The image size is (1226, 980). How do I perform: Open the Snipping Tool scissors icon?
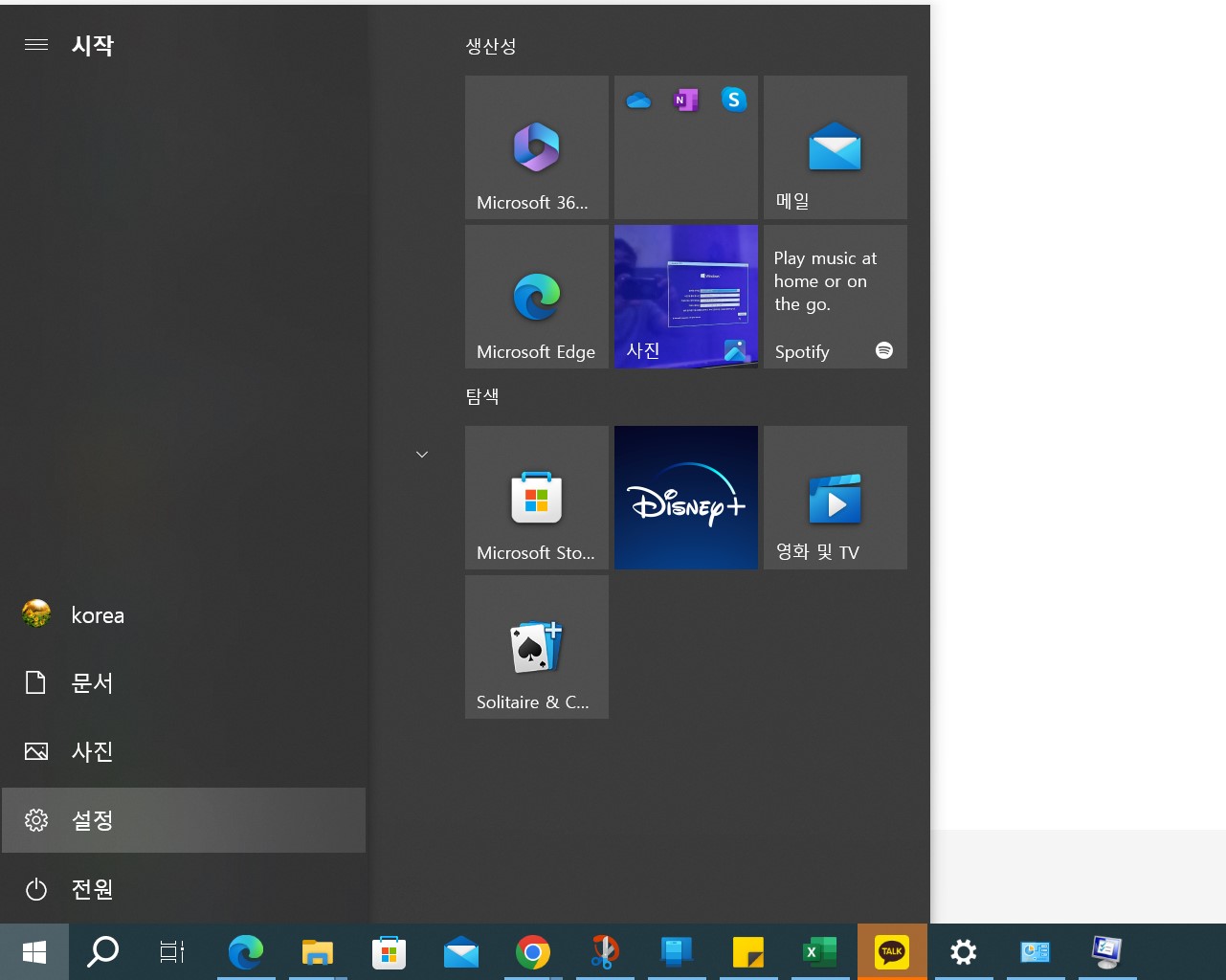605,951
